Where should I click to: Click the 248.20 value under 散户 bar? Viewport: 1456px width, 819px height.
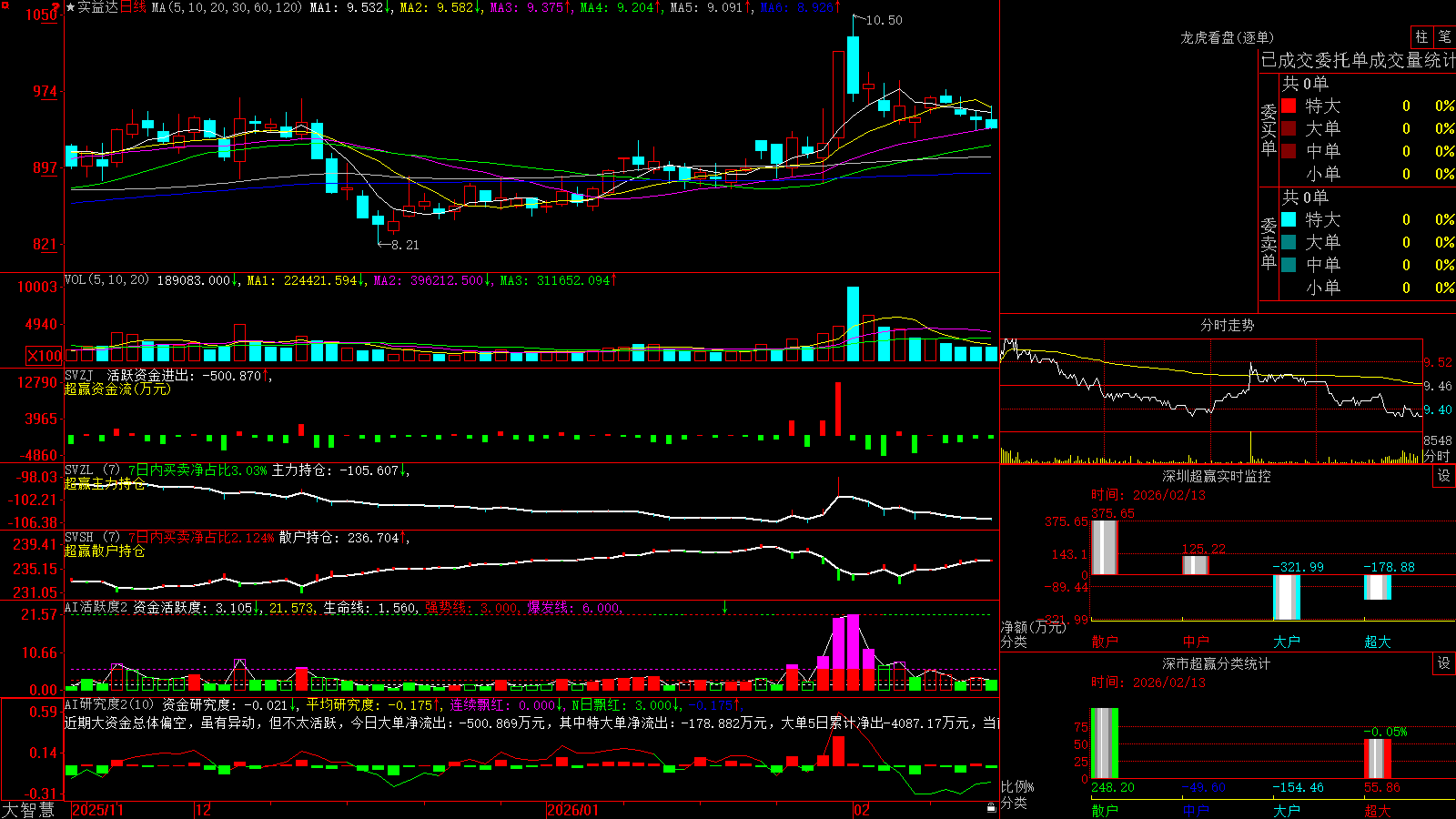[1113, 787]
